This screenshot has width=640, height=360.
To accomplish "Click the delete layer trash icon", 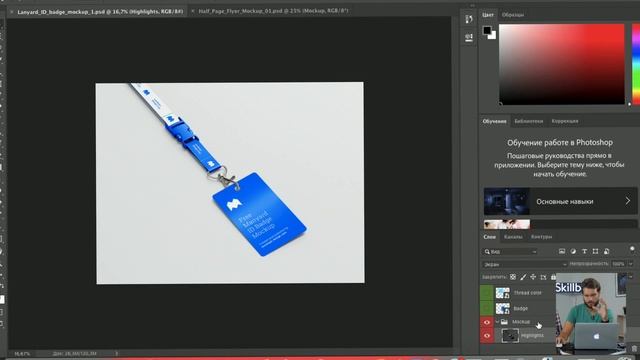I will click(634, 349).
